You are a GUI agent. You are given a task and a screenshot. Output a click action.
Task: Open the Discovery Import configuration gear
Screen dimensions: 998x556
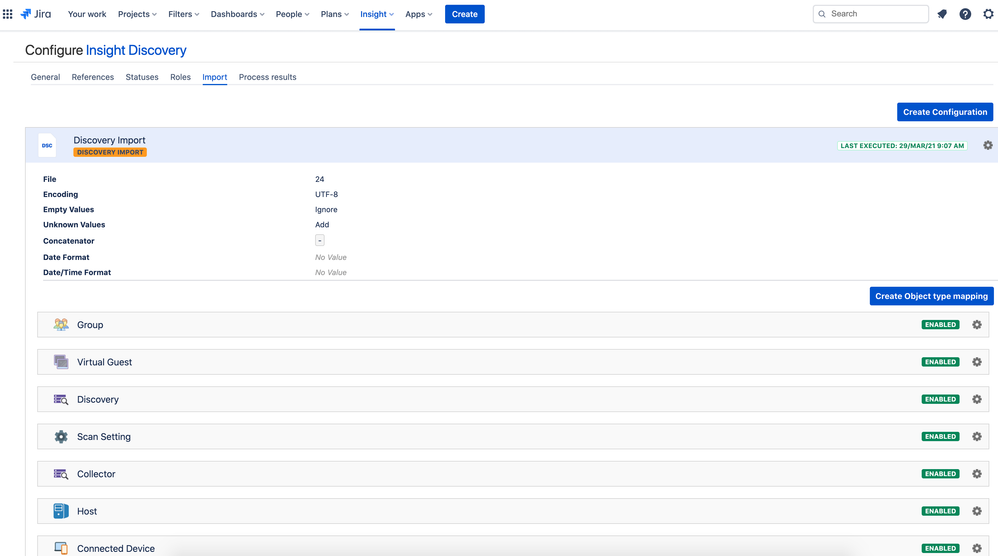pyautogui.click(x=988, y=145)
